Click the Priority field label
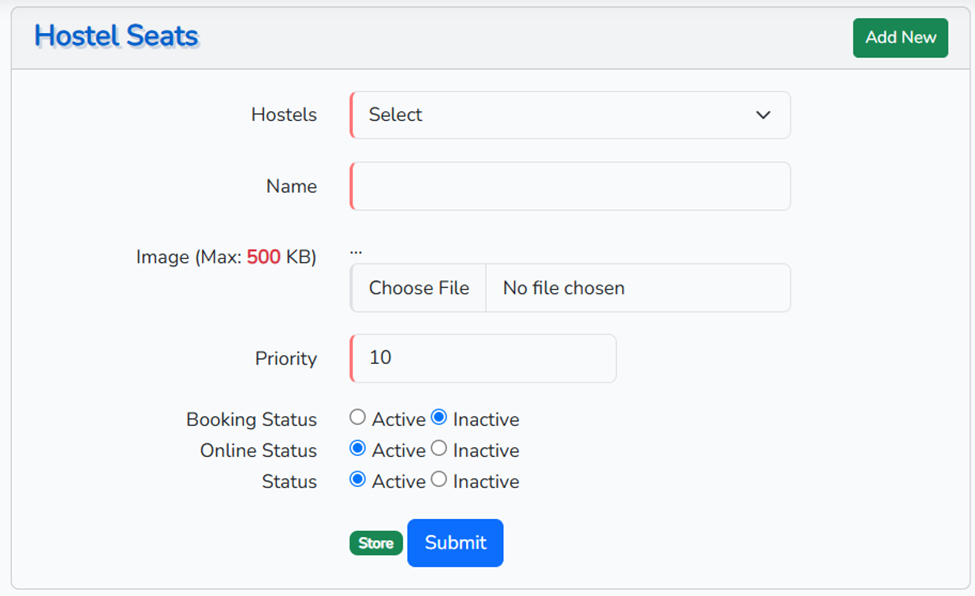975x596 pixels. [286, 358]
